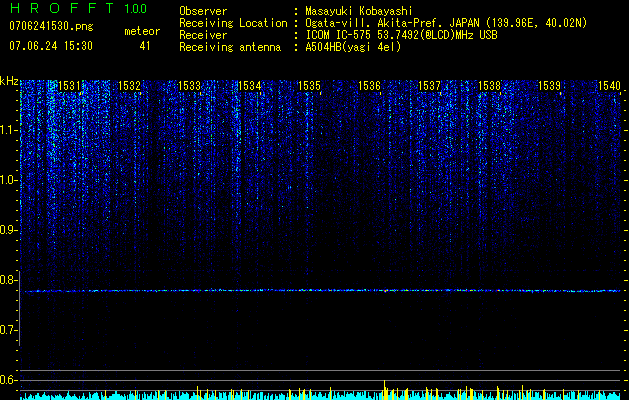629x400 pixels.
Task: Click the 1534 time marker
Action: pyautogui.click(x=250, y=85)
